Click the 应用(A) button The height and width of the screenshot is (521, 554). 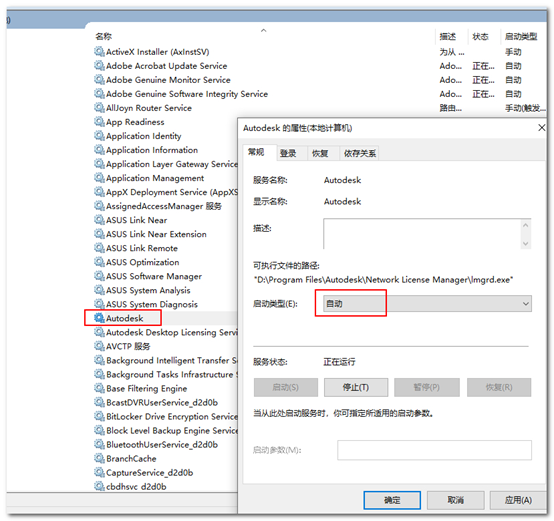[518, 500]
